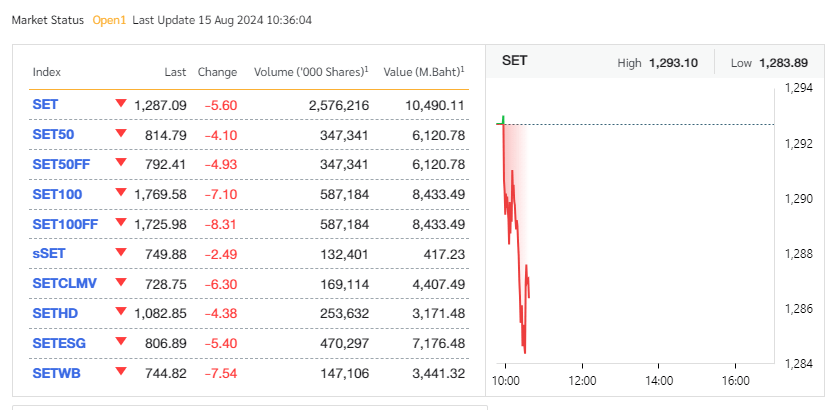Click the down arrow icon for SETWB
Screen dimensions: 835x410
click(x=121, y=373)
